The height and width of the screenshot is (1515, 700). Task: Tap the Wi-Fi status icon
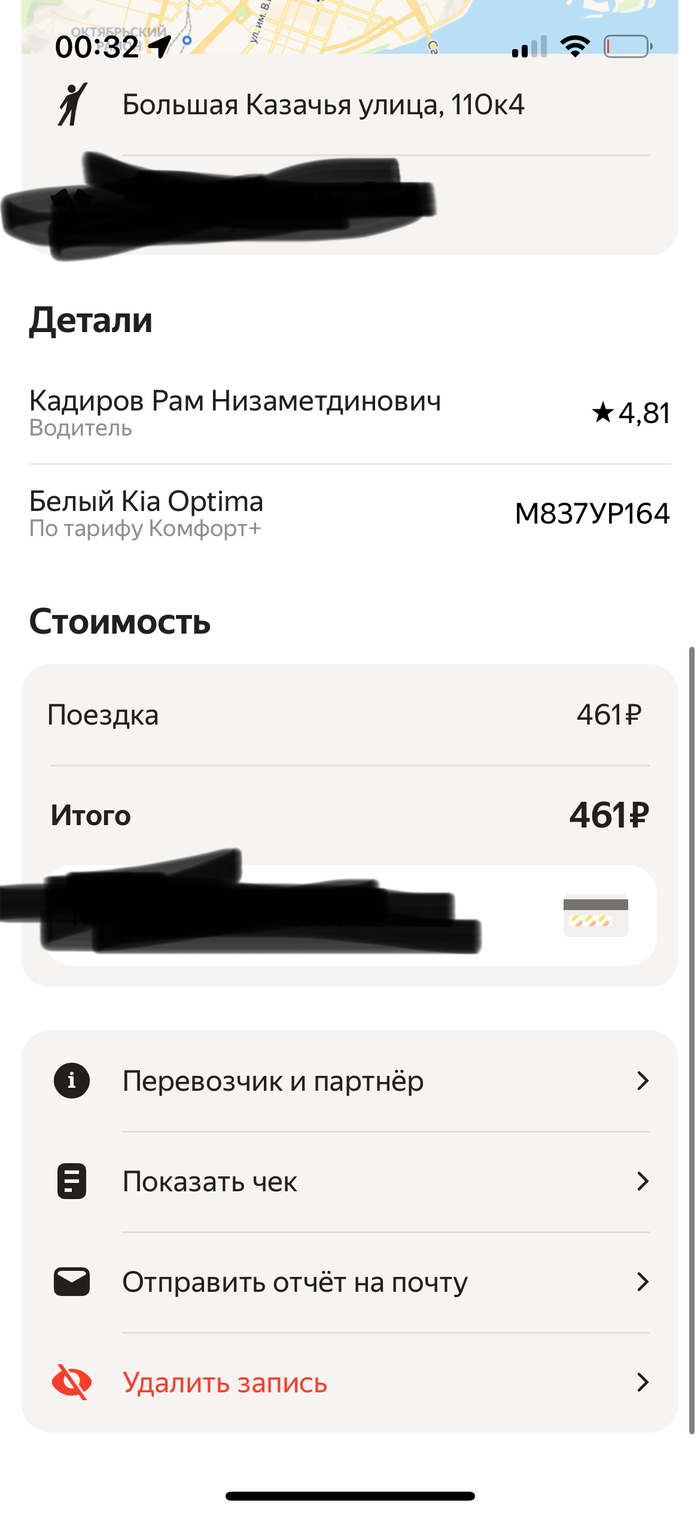pos(575,46)
